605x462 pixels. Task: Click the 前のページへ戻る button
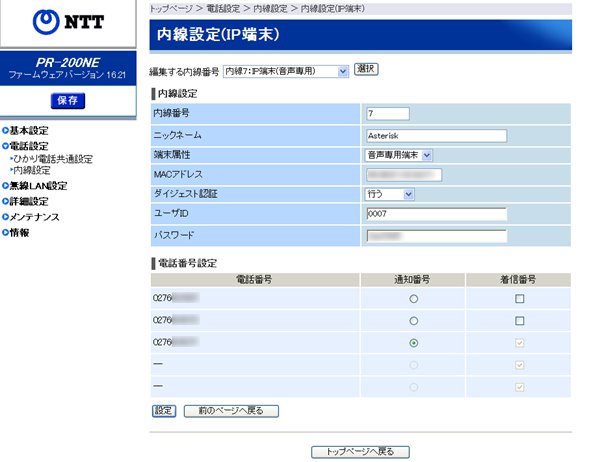coord(231,411)
